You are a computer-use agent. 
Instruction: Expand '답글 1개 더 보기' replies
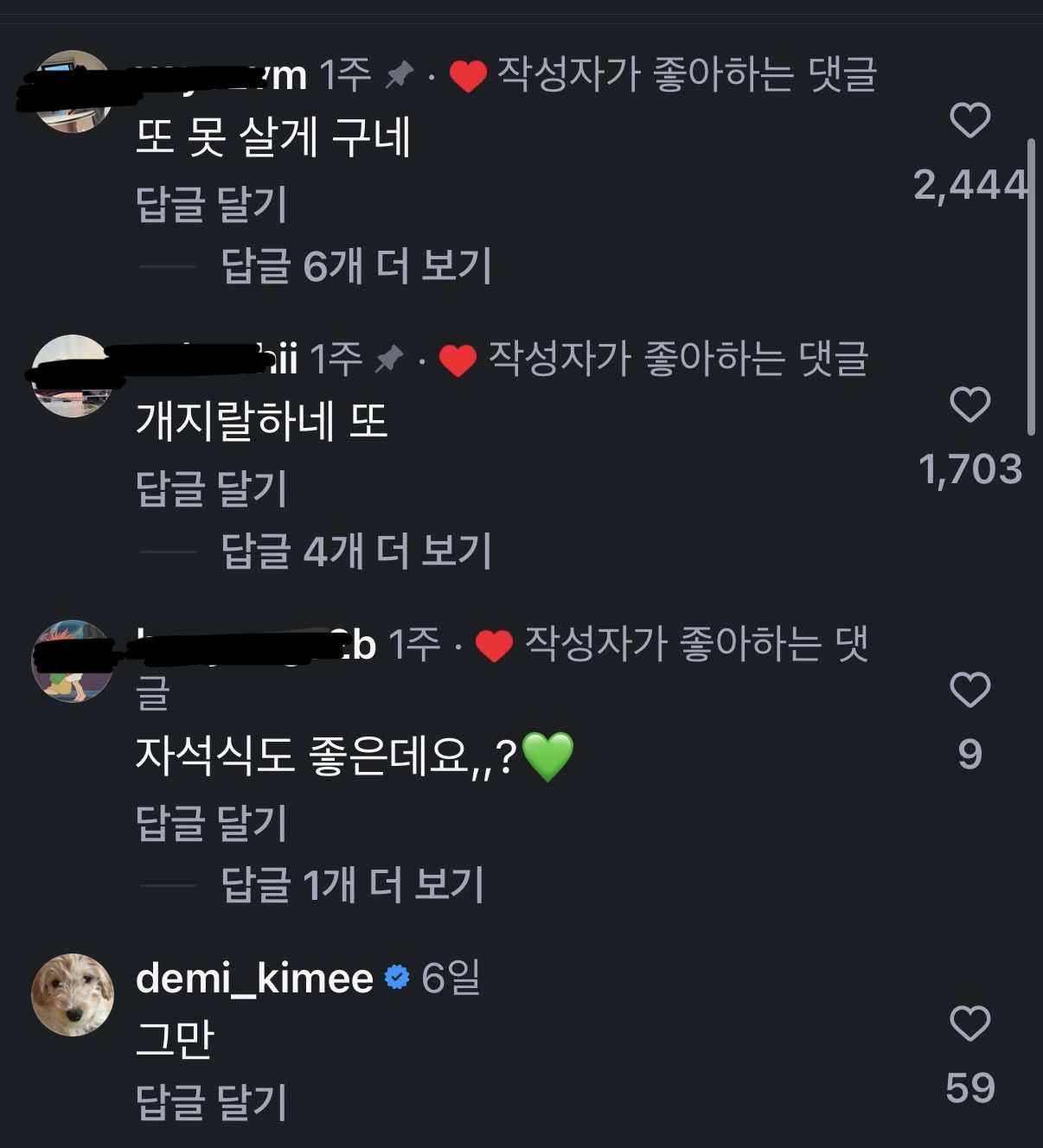352,884
